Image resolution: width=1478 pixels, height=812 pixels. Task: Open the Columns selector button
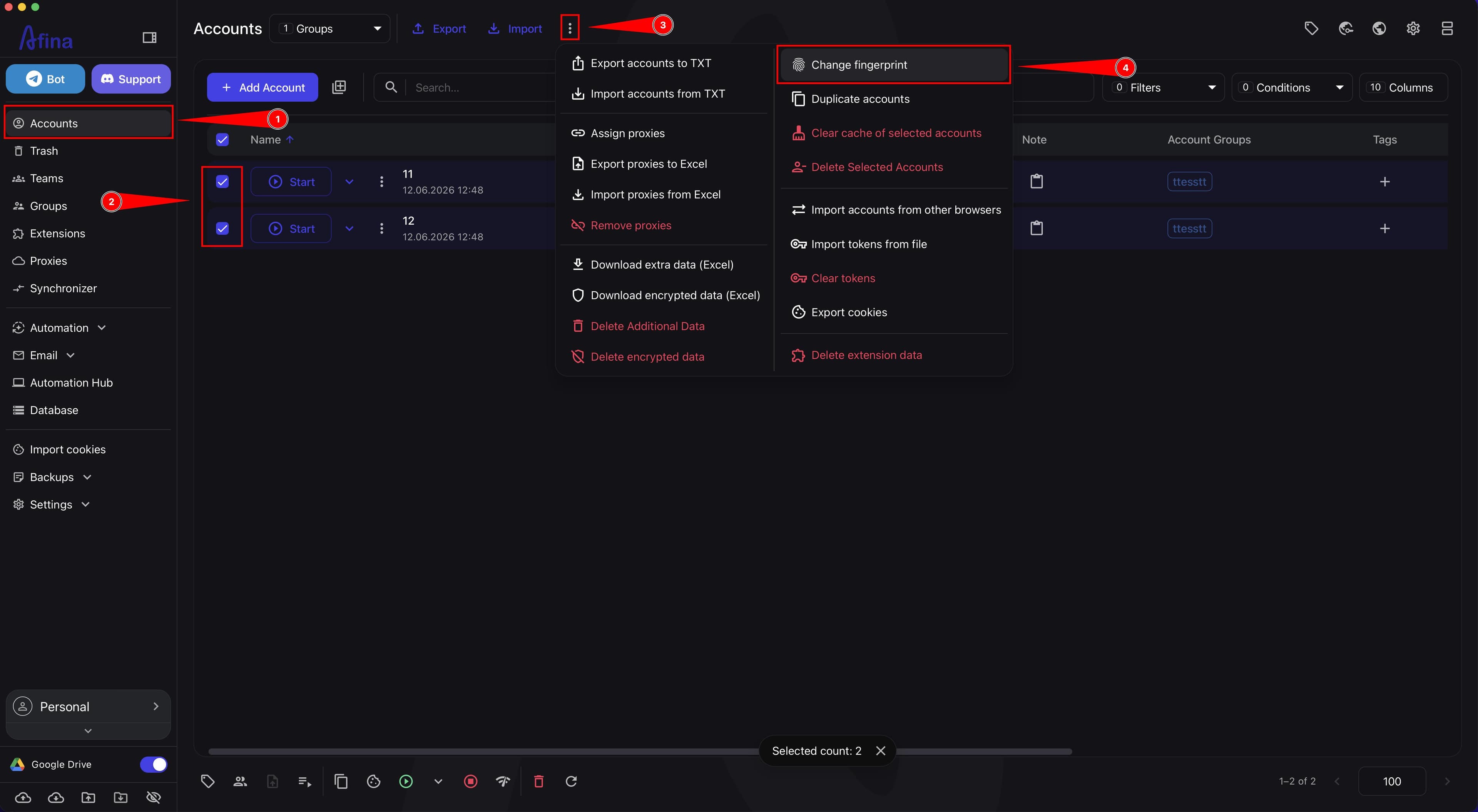point(1403,87)
